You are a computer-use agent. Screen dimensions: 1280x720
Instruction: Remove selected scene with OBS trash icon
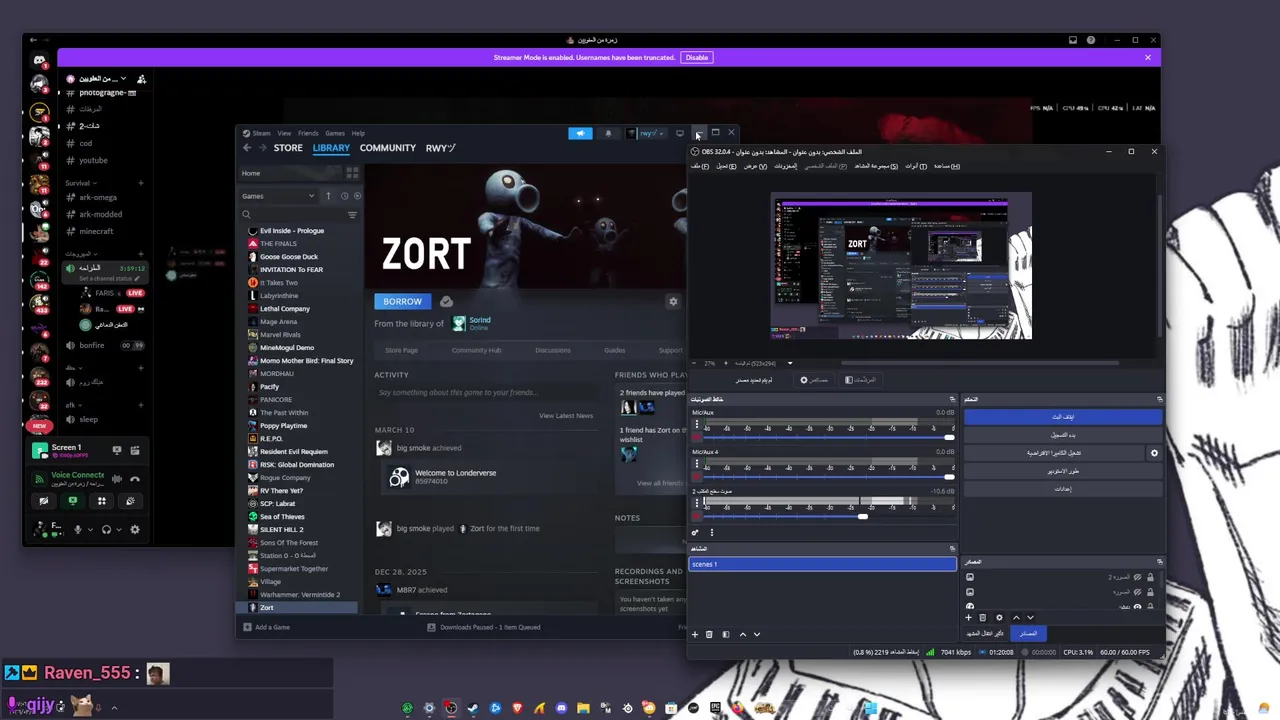point(709,634)
